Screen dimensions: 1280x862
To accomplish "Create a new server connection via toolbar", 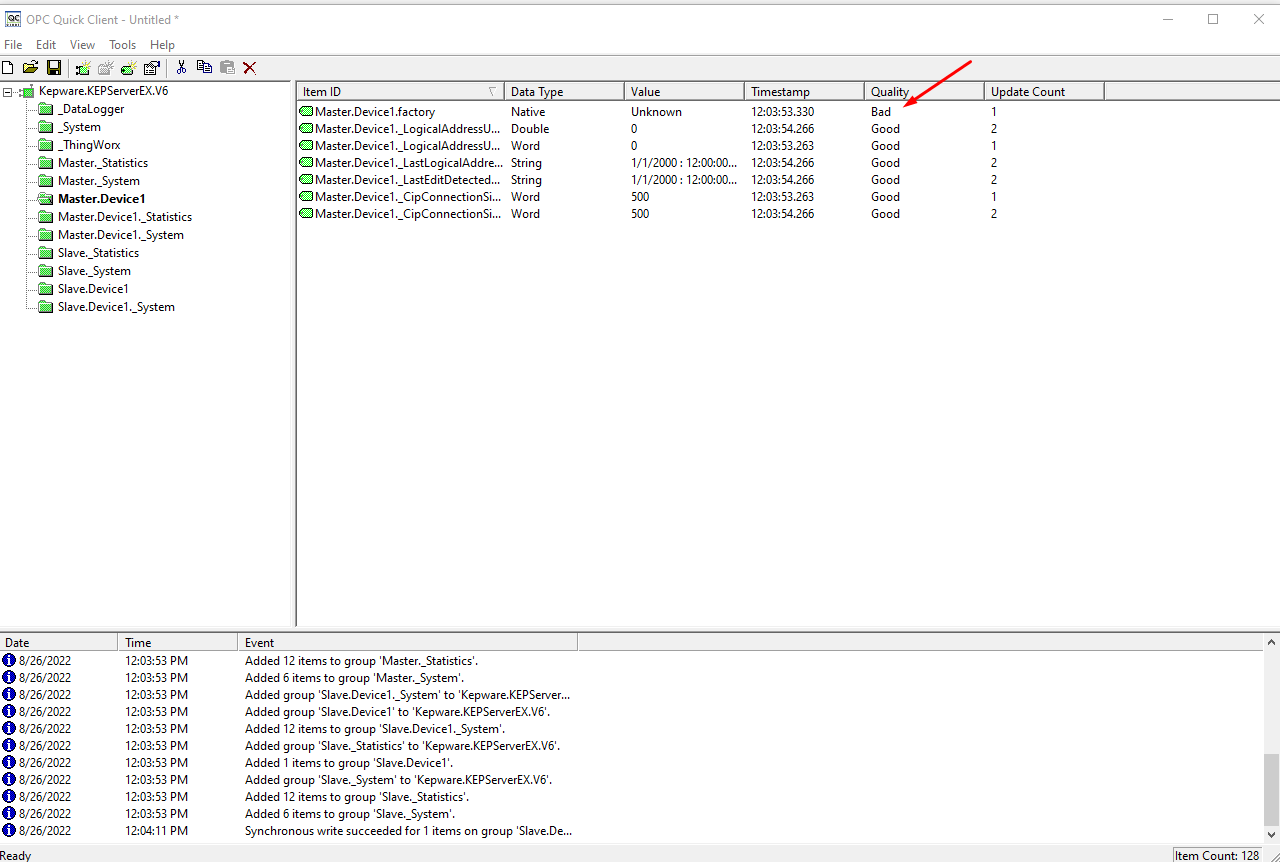I will tap(82, 67).
